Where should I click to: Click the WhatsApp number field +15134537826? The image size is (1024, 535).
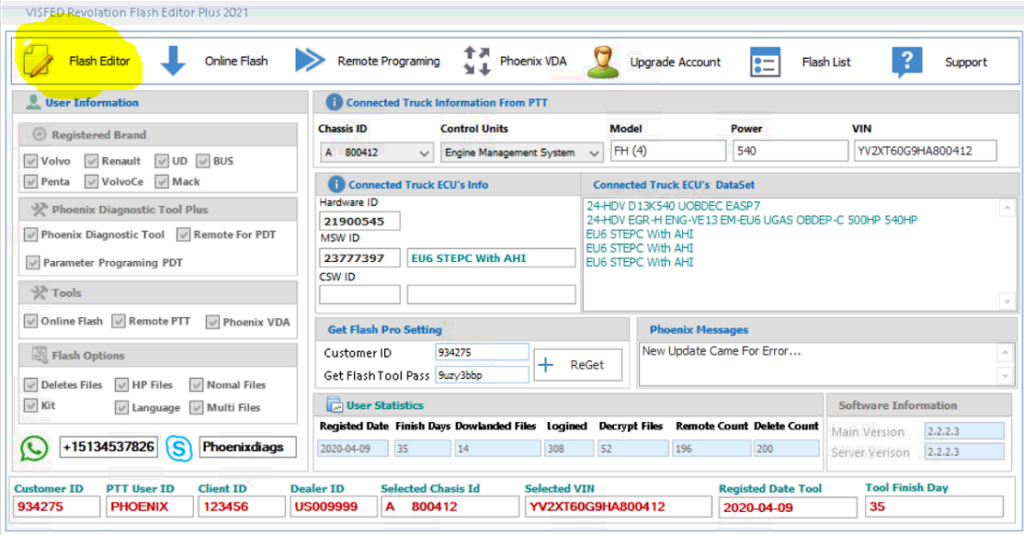pos(108,447)
